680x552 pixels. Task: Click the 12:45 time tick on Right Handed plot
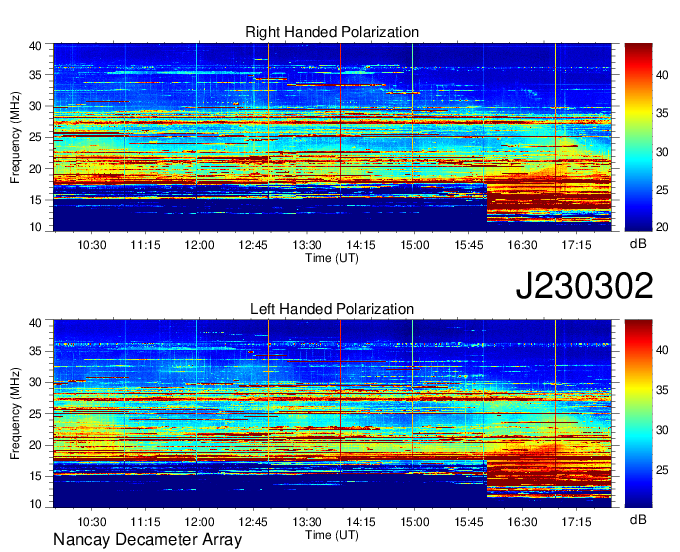tap(253, 245)
